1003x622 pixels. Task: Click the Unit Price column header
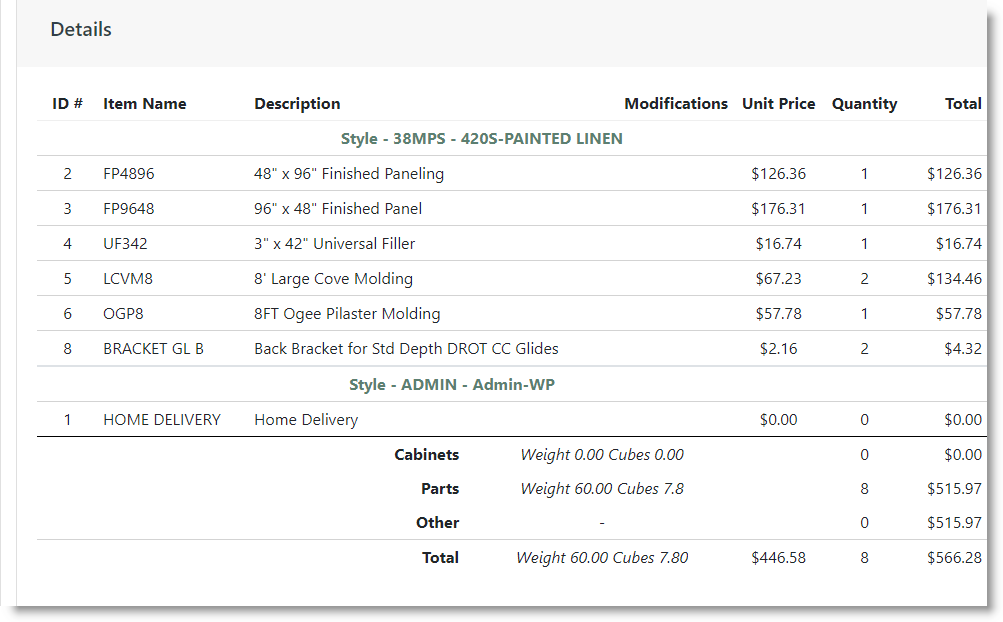778,104
